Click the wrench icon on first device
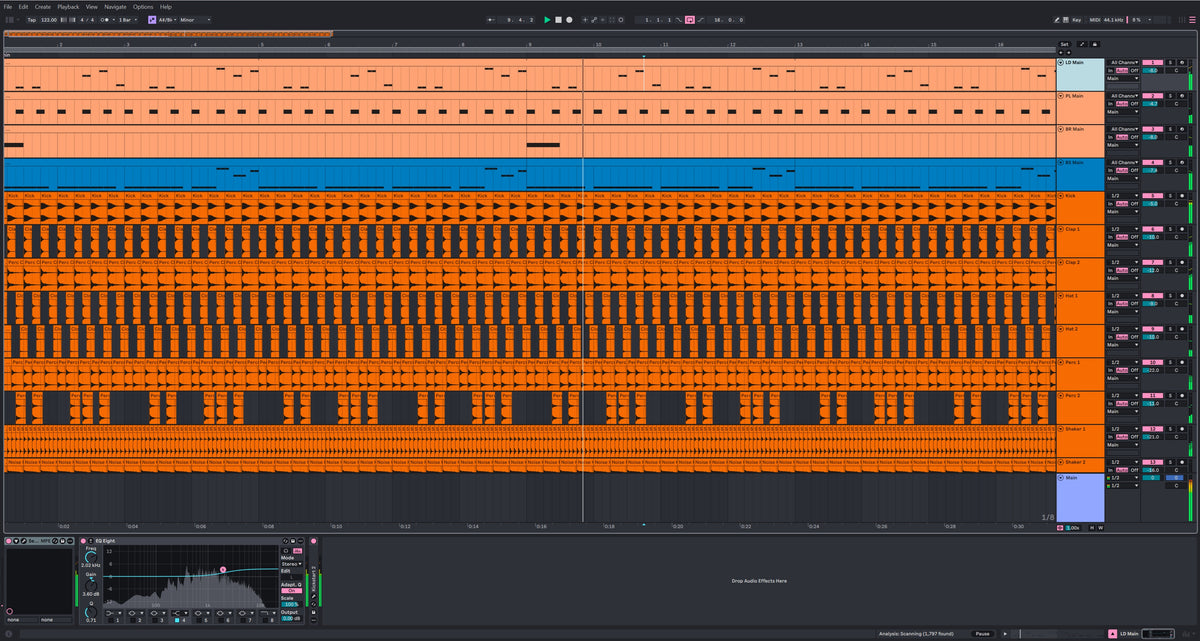The width and height of the screenshot is (1200, 641). [24, 541]
